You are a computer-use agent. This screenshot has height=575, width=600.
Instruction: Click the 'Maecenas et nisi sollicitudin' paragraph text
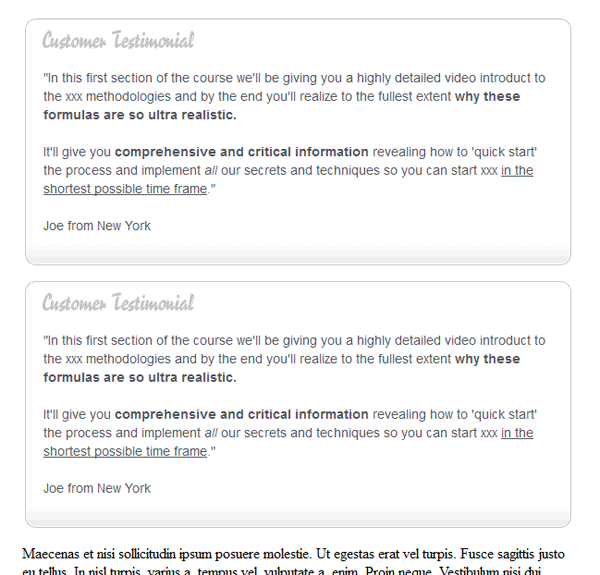point(293,562)
